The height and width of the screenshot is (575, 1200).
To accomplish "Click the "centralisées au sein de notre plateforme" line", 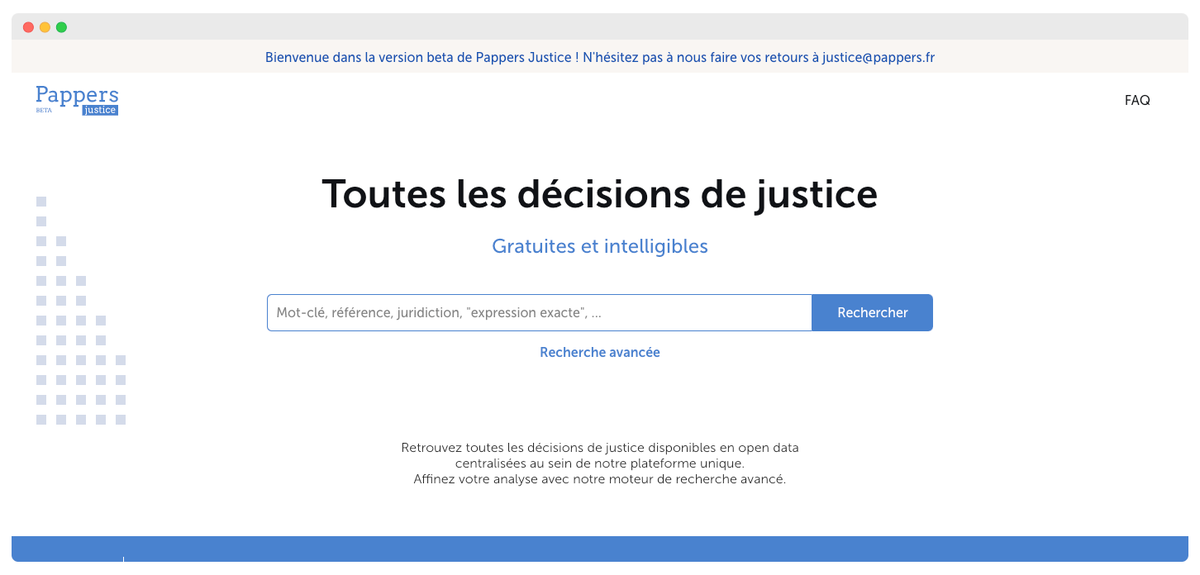I will [599, 463].
